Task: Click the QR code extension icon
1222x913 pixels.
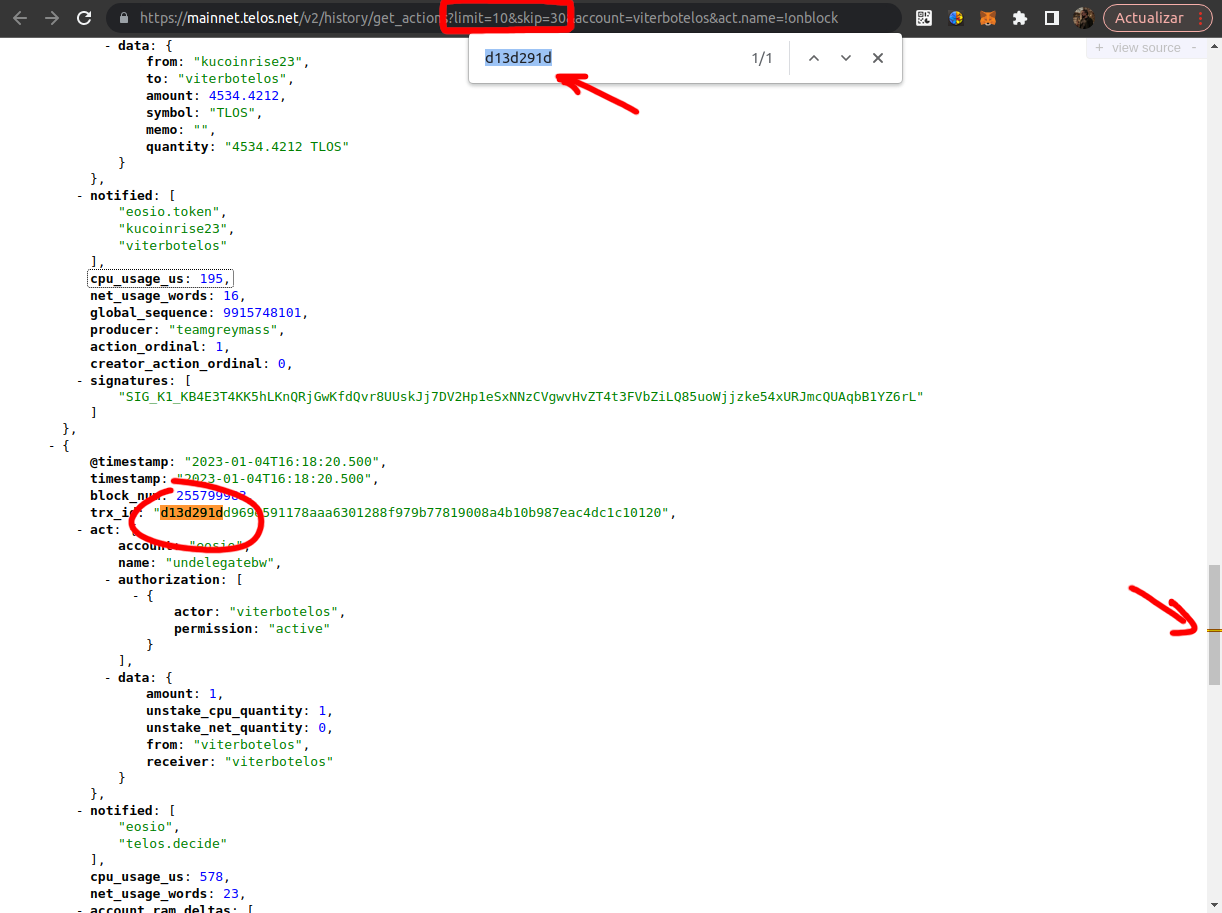Action: (x=923, y=17)
